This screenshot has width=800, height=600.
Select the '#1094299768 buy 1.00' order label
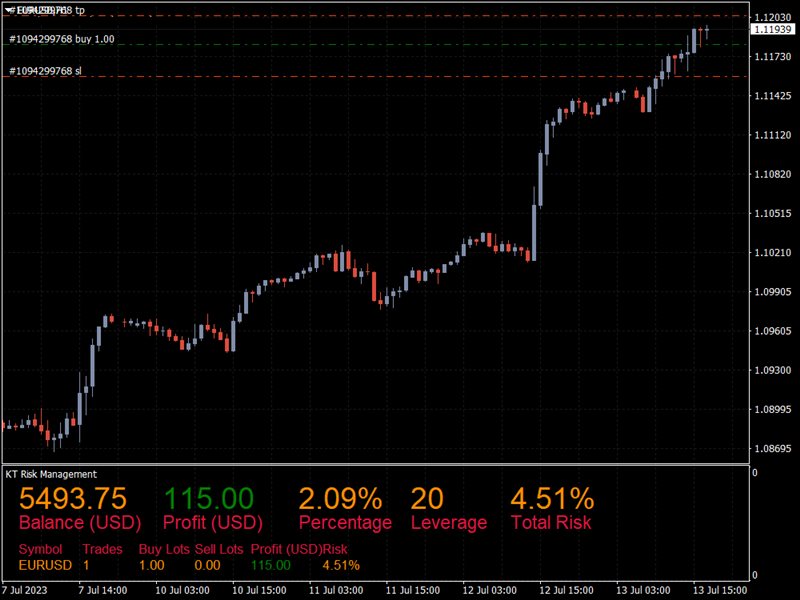[x=62, y=39]
